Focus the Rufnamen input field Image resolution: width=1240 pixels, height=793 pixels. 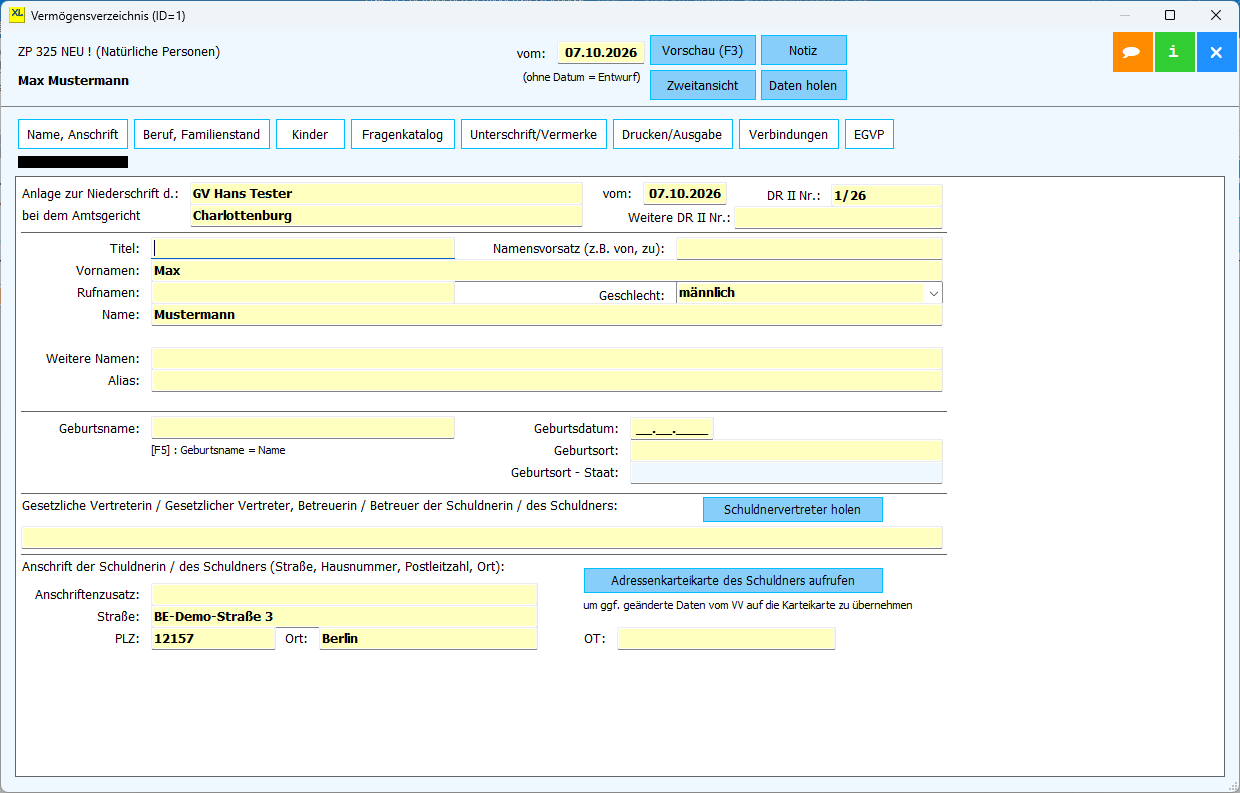(303, 293)
